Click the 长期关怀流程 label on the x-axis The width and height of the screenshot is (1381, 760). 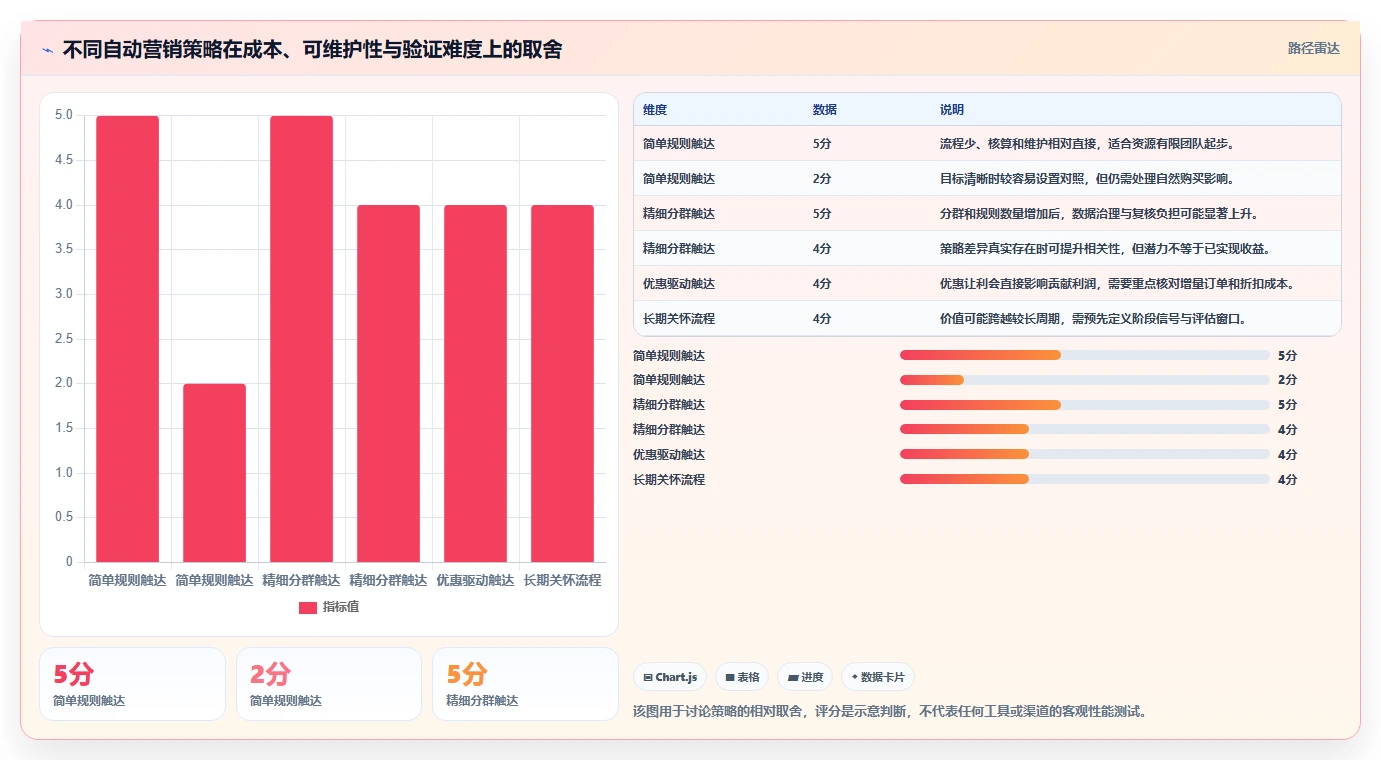click(562, 580)
